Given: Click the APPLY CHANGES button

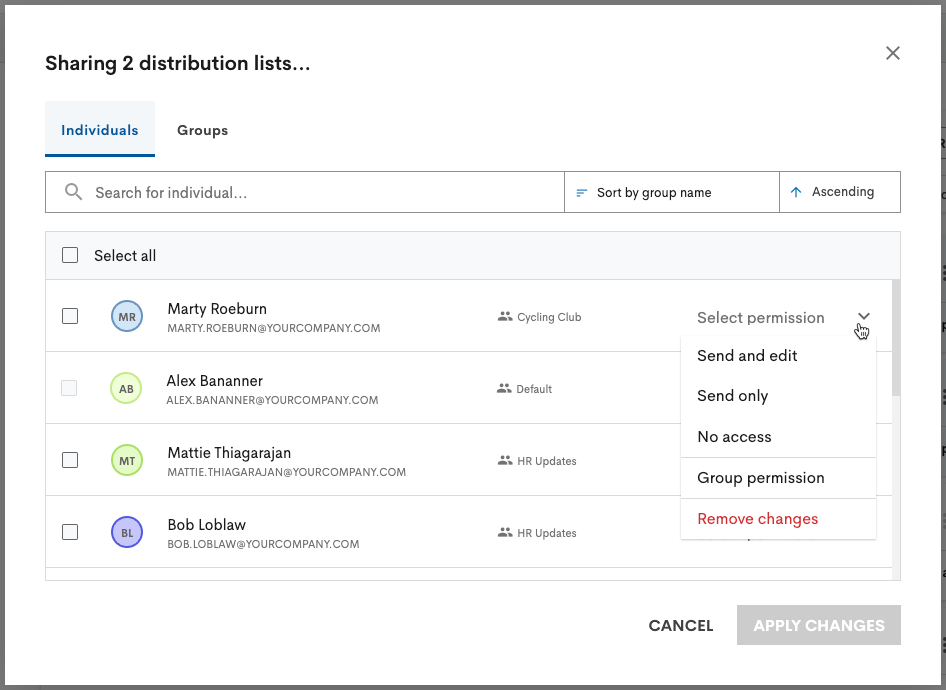Looking at the screenshot, I should point(819,625).
